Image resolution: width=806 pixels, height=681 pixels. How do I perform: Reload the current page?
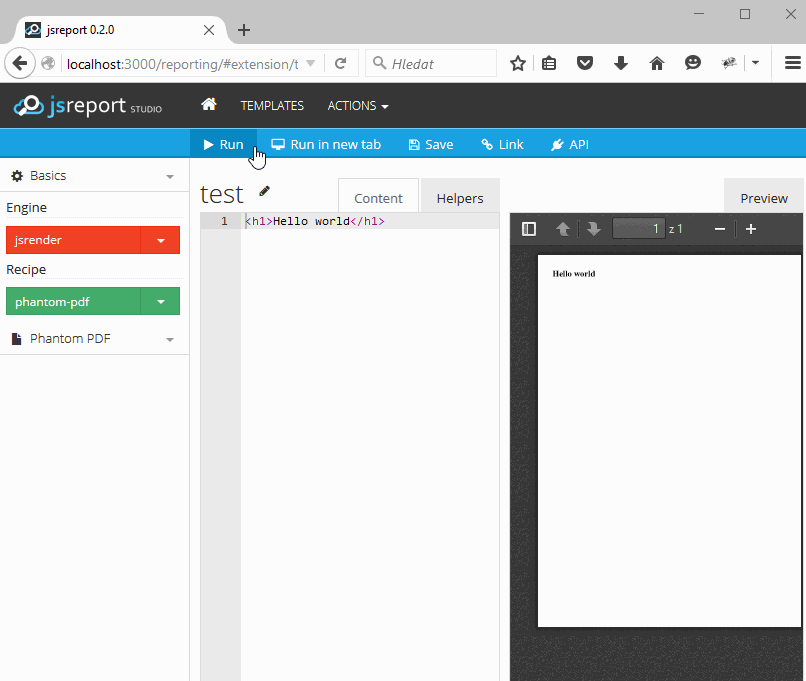340,64
